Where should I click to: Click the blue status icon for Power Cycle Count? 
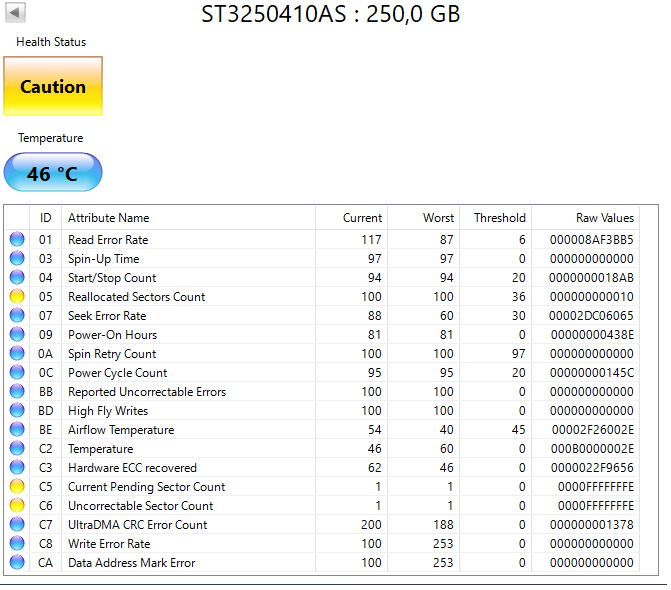point(17,372)
